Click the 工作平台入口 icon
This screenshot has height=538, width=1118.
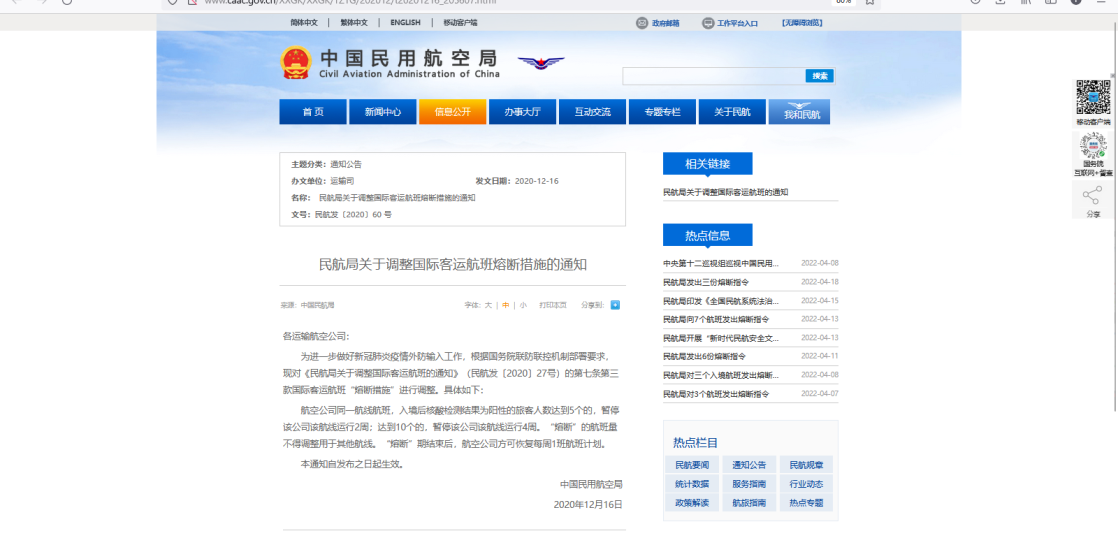[x=708, y=23]
